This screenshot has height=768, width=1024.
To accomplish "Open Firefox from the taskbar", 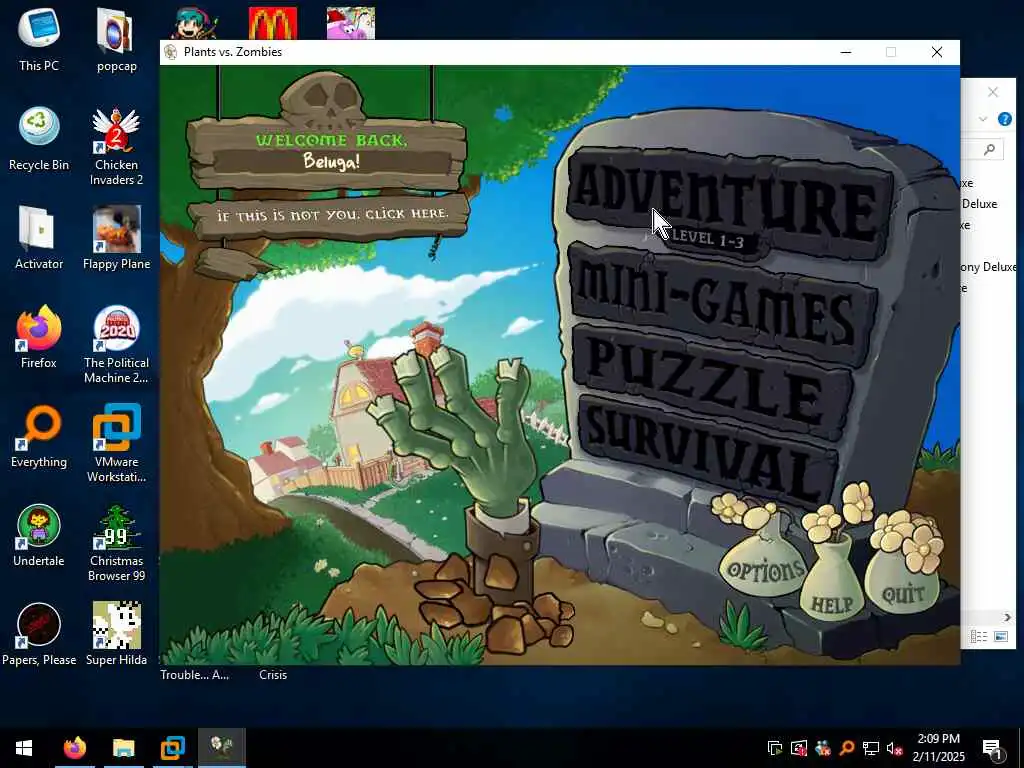I will point(74,748).
